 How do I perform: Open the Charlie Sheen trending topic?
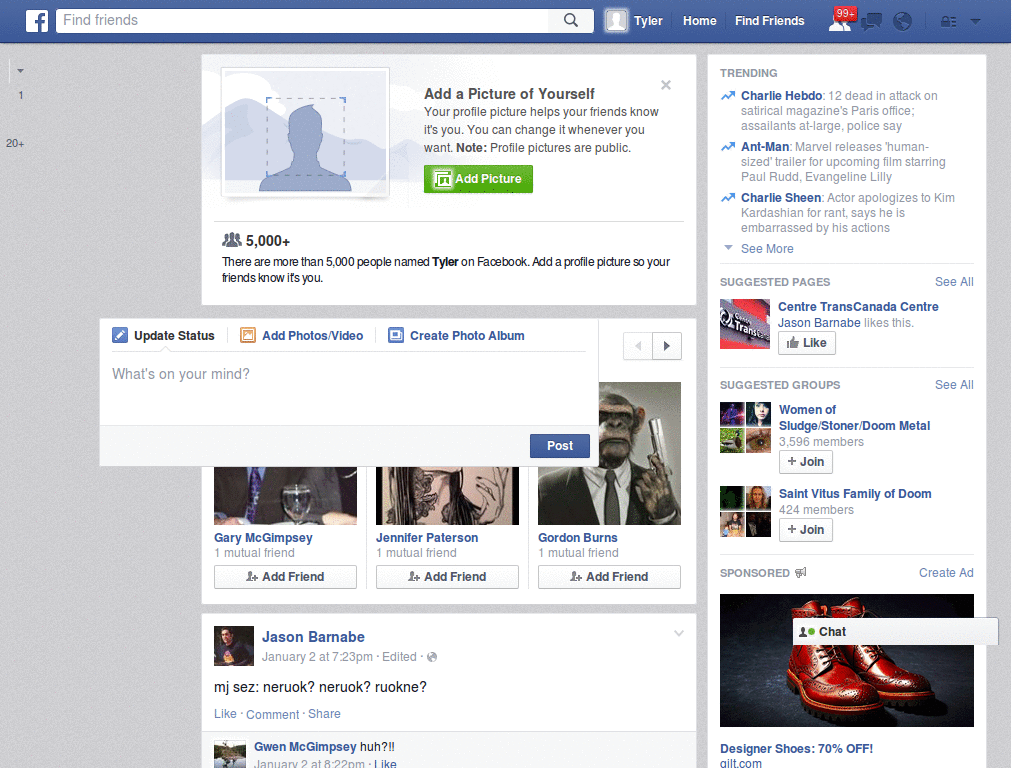pos(780,197)
